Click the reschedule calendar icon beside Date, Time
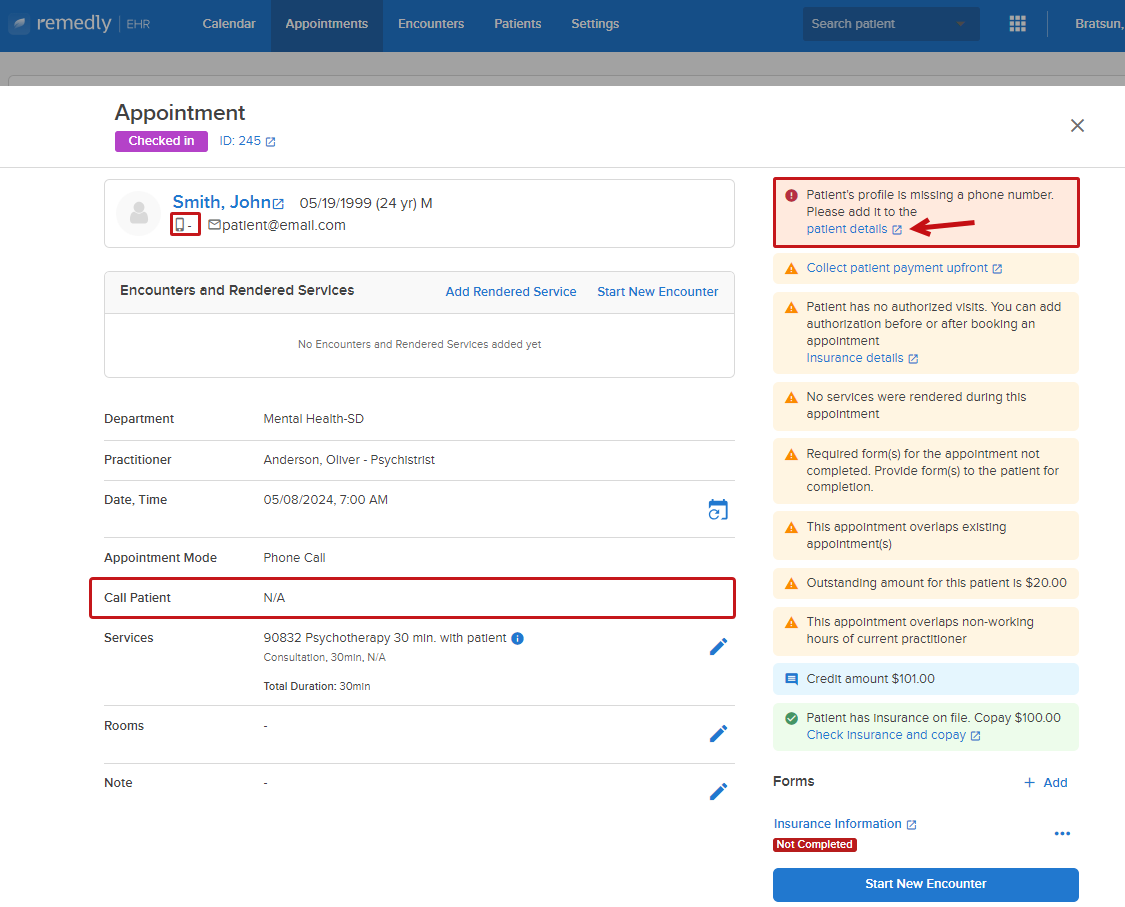 [717, 509]
